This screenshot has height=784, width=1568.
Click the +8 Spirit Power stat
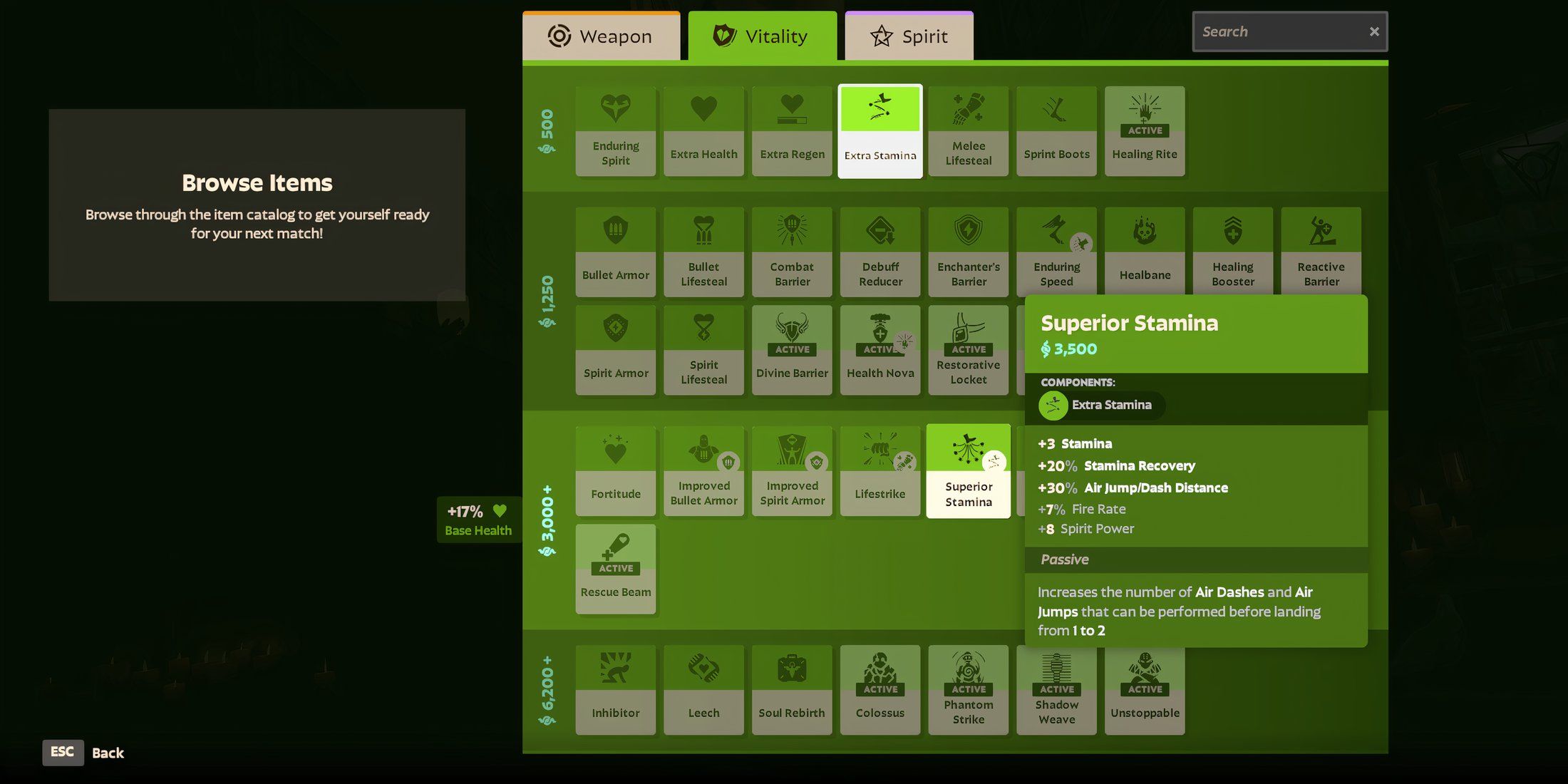coord(1085,529)
